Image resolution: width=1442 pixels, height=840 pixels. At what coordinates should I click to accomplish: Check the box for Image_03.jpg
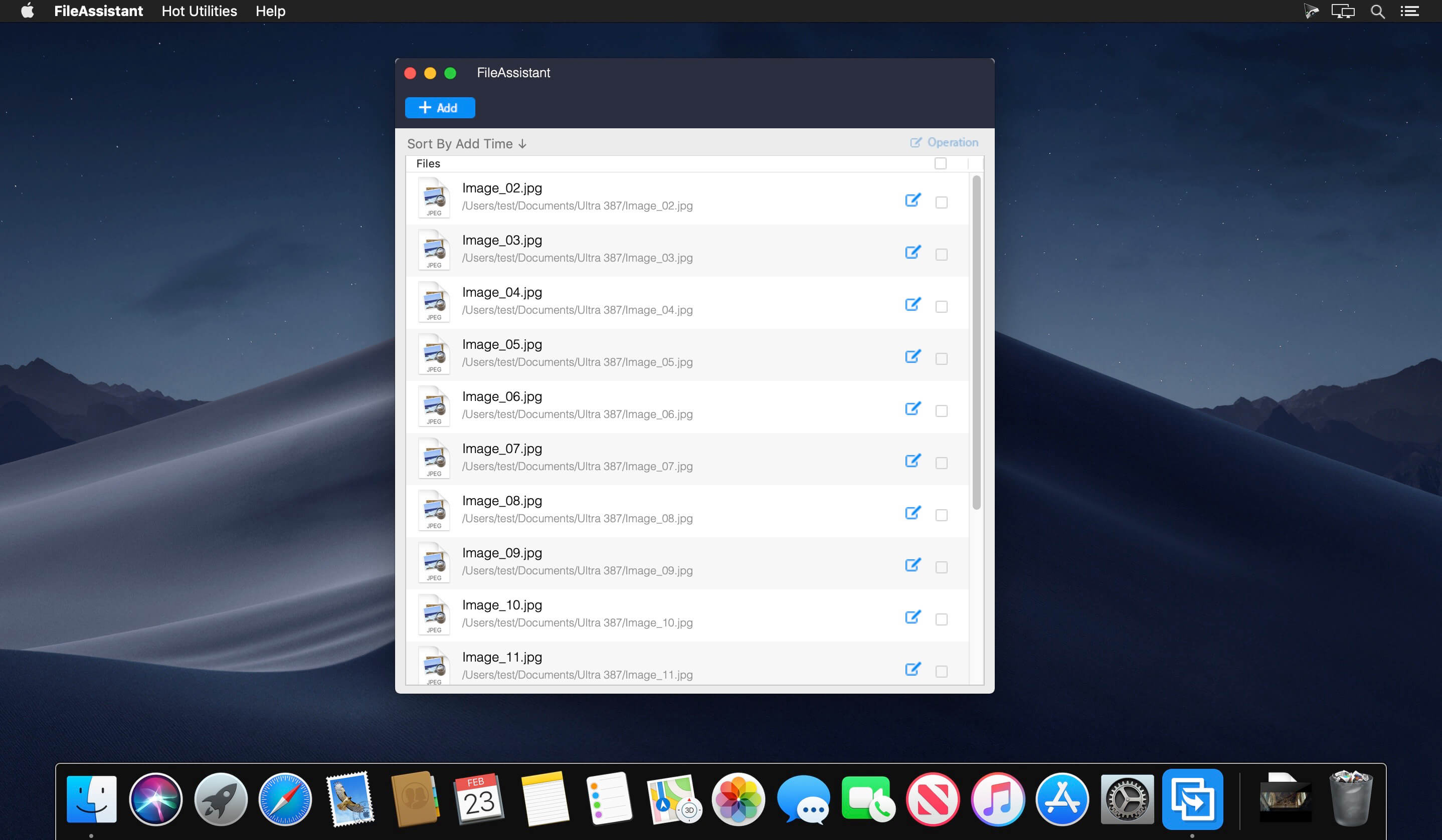pos(941,255)
